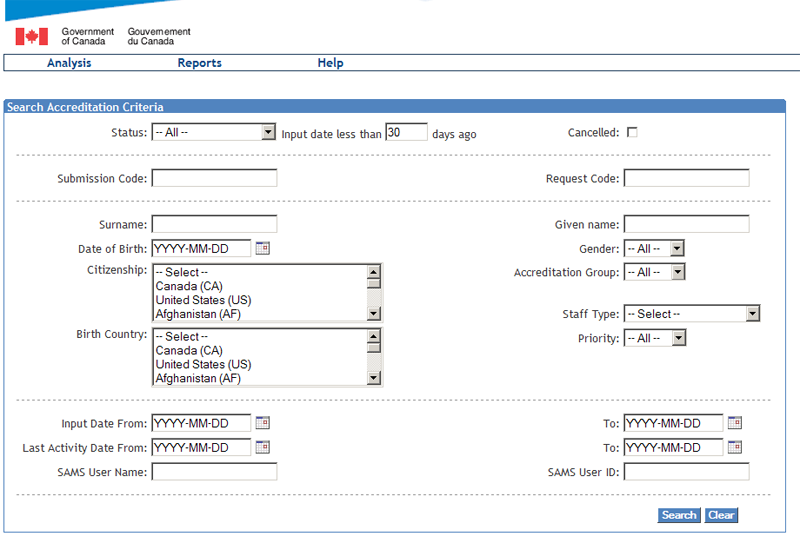Open the Reports menu
The height and width of the screenshot is (543, 800).
pos(199,63)
